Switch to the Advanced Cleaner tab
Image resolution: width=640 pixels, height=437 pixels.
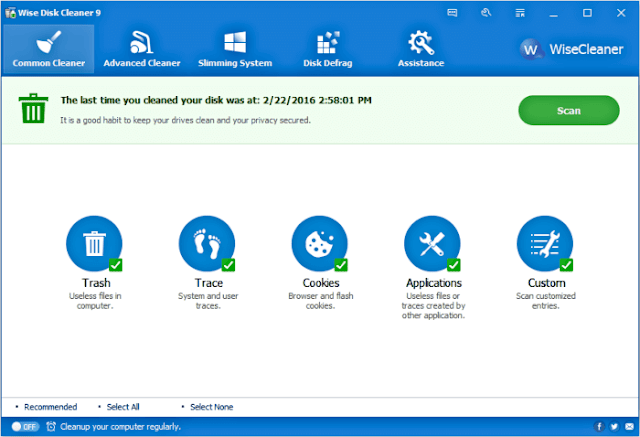pyautogui.click(x=142, y=49)
